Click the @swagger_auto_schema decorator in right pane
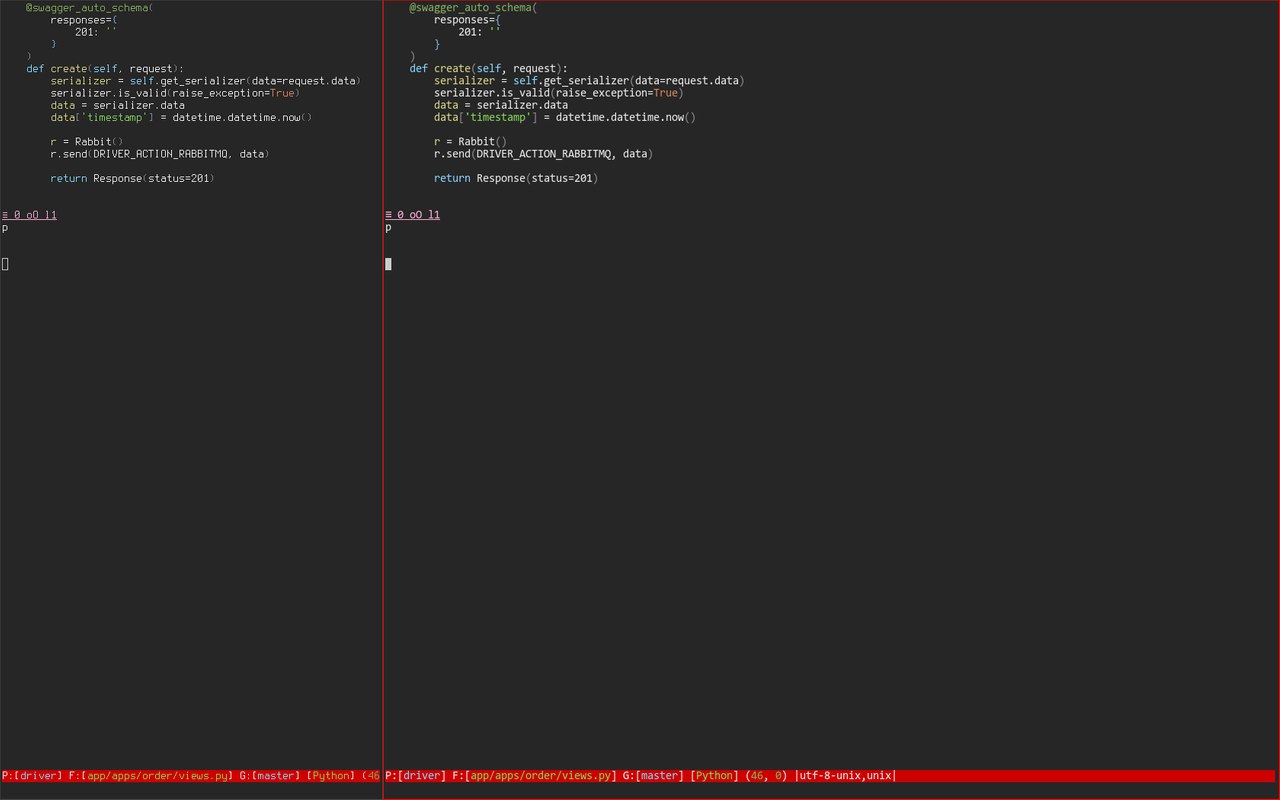The image size is (1280, 800). click(473, 7)
